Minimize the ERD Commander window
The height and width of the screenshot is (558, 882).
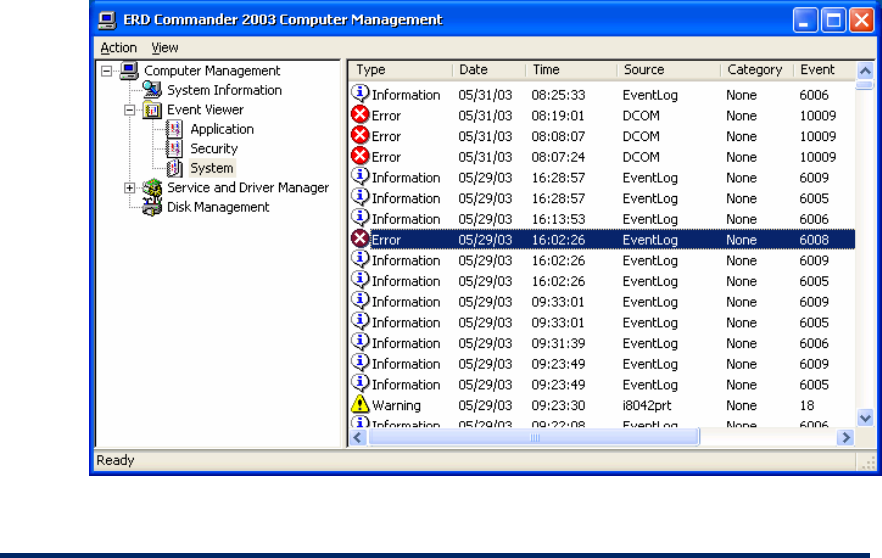(805, 21)
